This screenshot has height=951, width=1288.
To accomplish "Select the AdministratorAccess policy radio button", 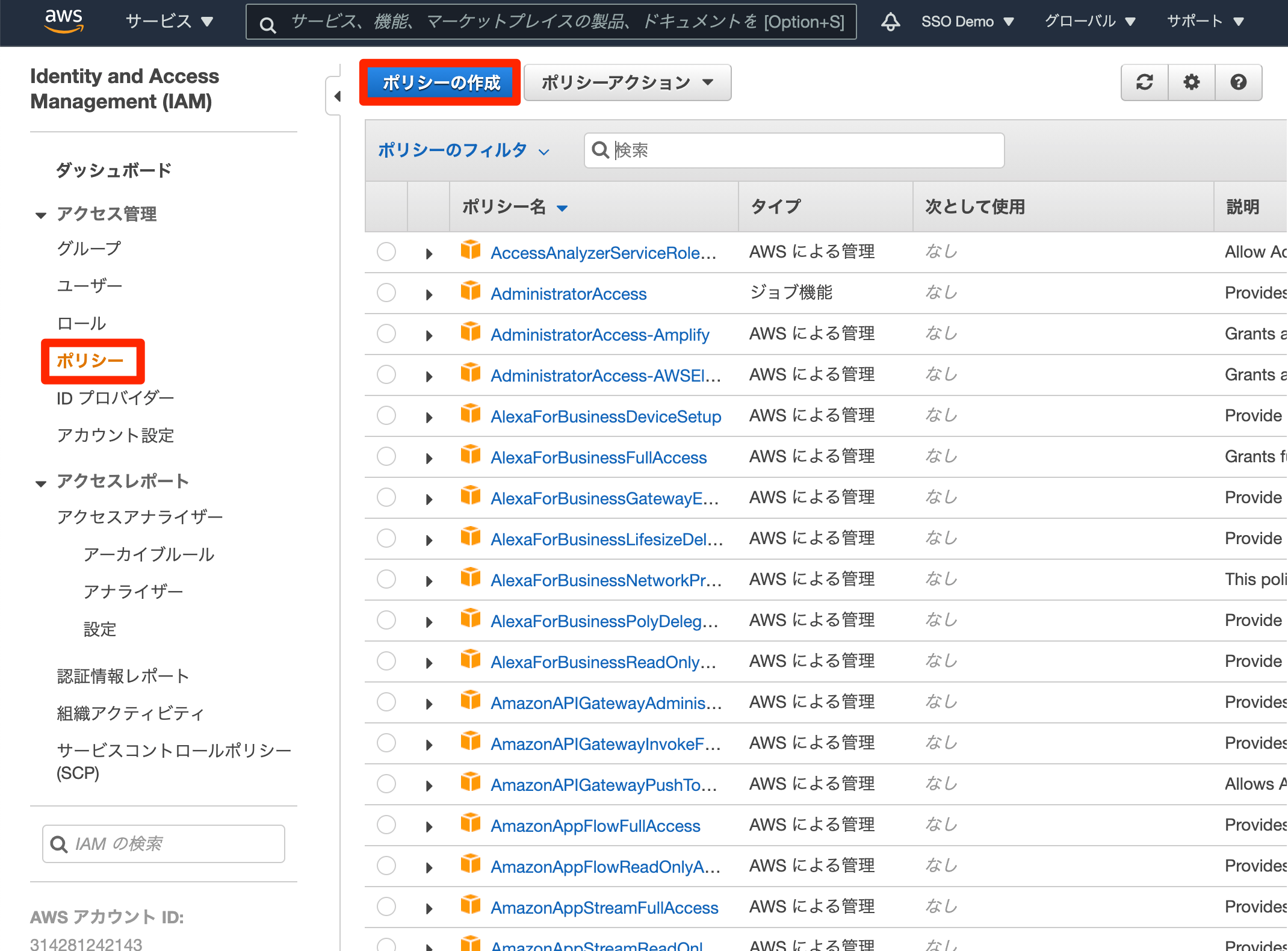I will click(x=386, y=293).
